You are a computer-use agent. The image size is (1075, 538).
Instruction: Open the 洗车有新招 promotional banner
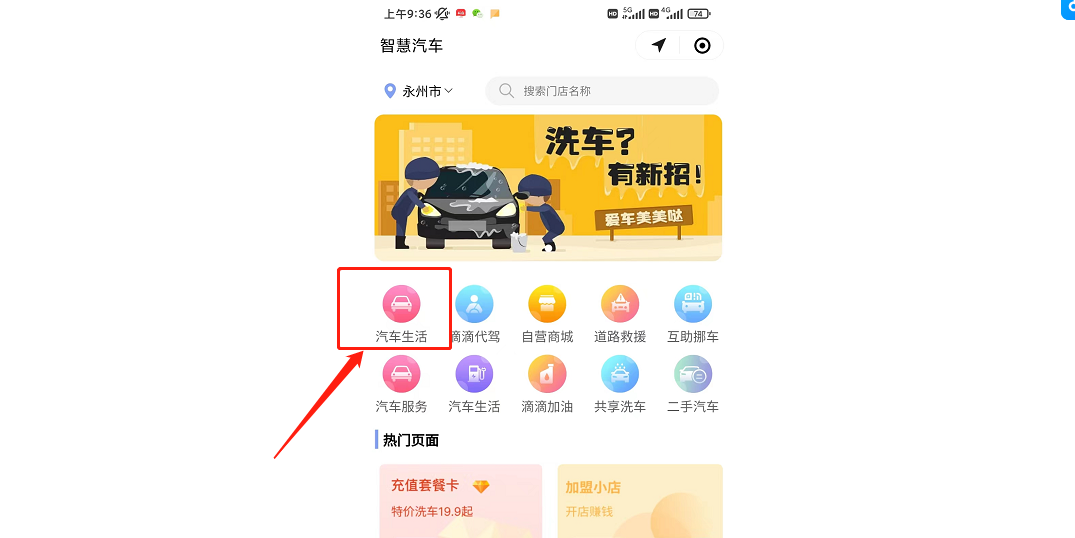[x=548, y=187]
